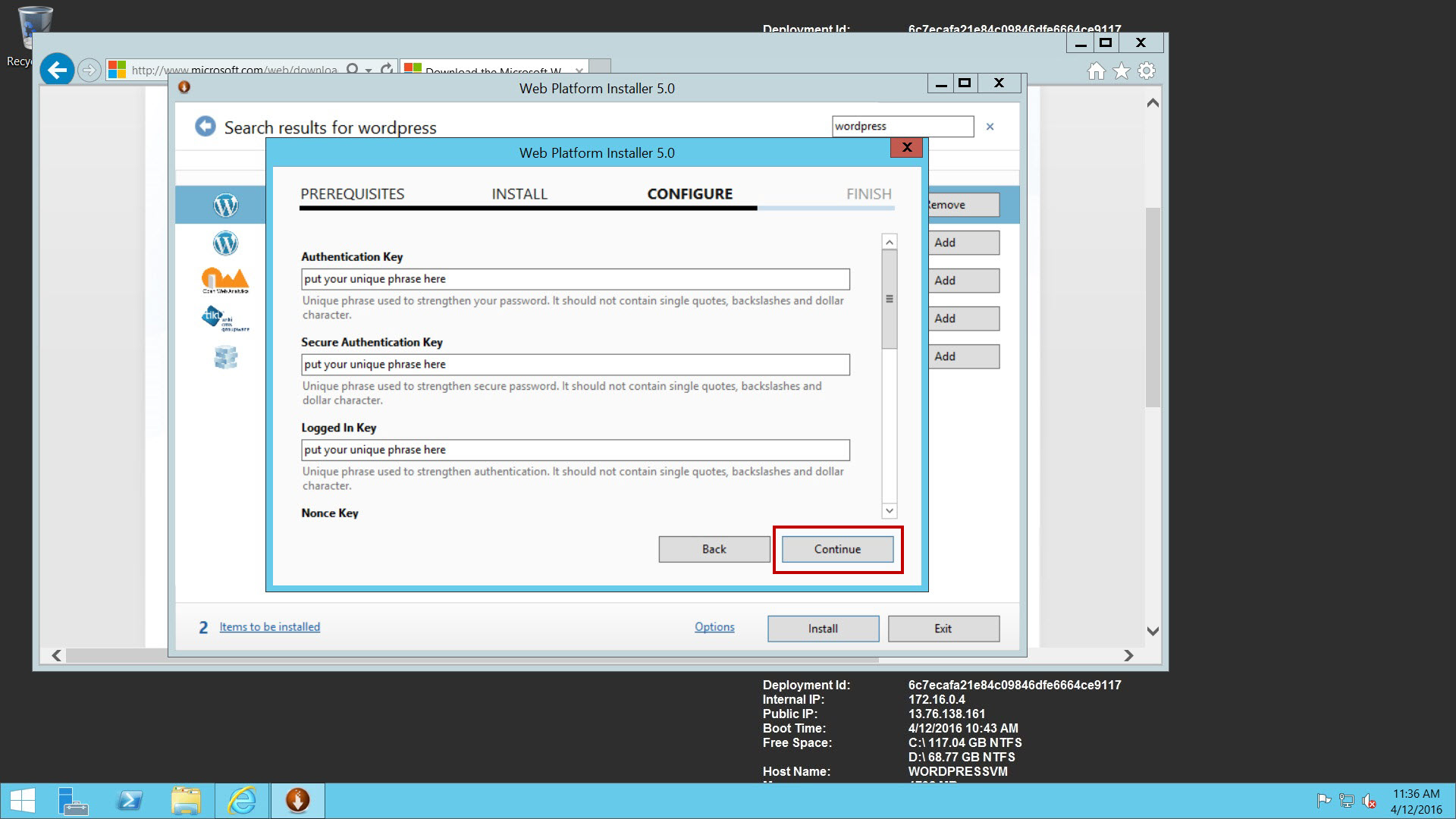Select the Tiki Wiki CMS icon result
Viewport: 1456px width, 819px height.
point(225,318)
